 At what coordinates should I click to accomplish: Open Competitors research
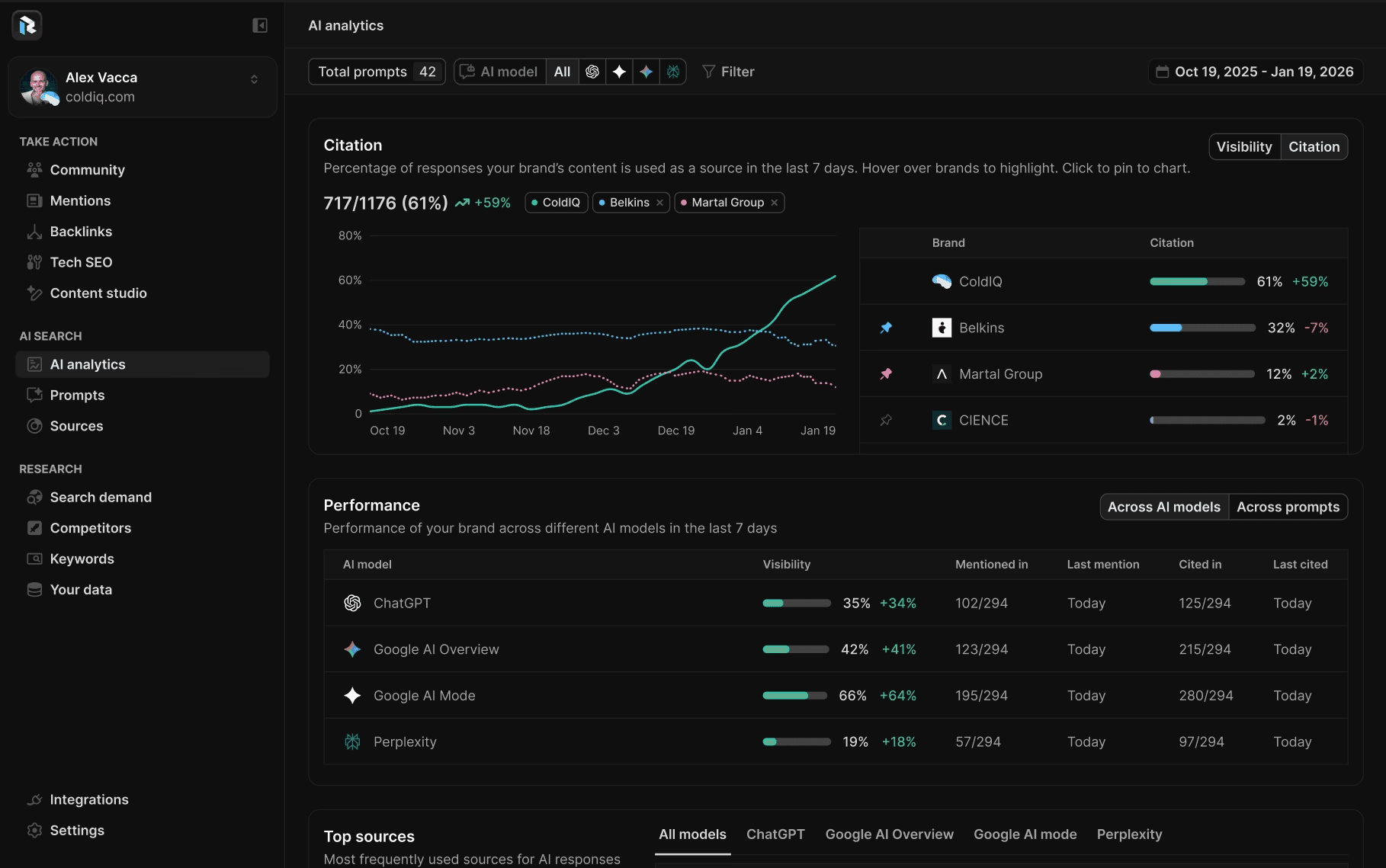pos(143,528)
